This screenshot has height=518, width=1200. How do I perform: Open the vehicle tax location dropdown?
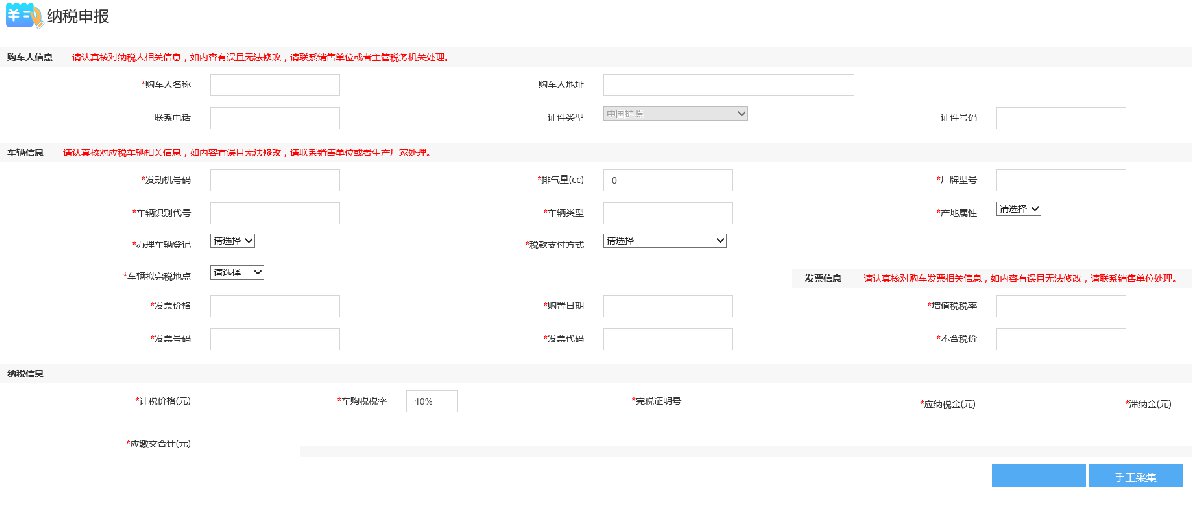click(237, 272)
